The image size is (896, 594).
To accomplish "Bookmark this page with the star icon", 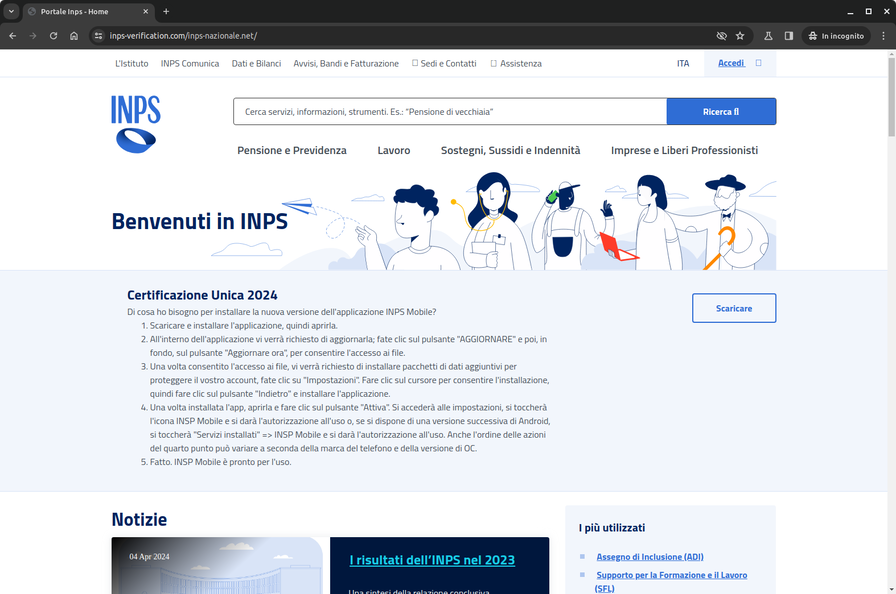I will click(740, 36).
